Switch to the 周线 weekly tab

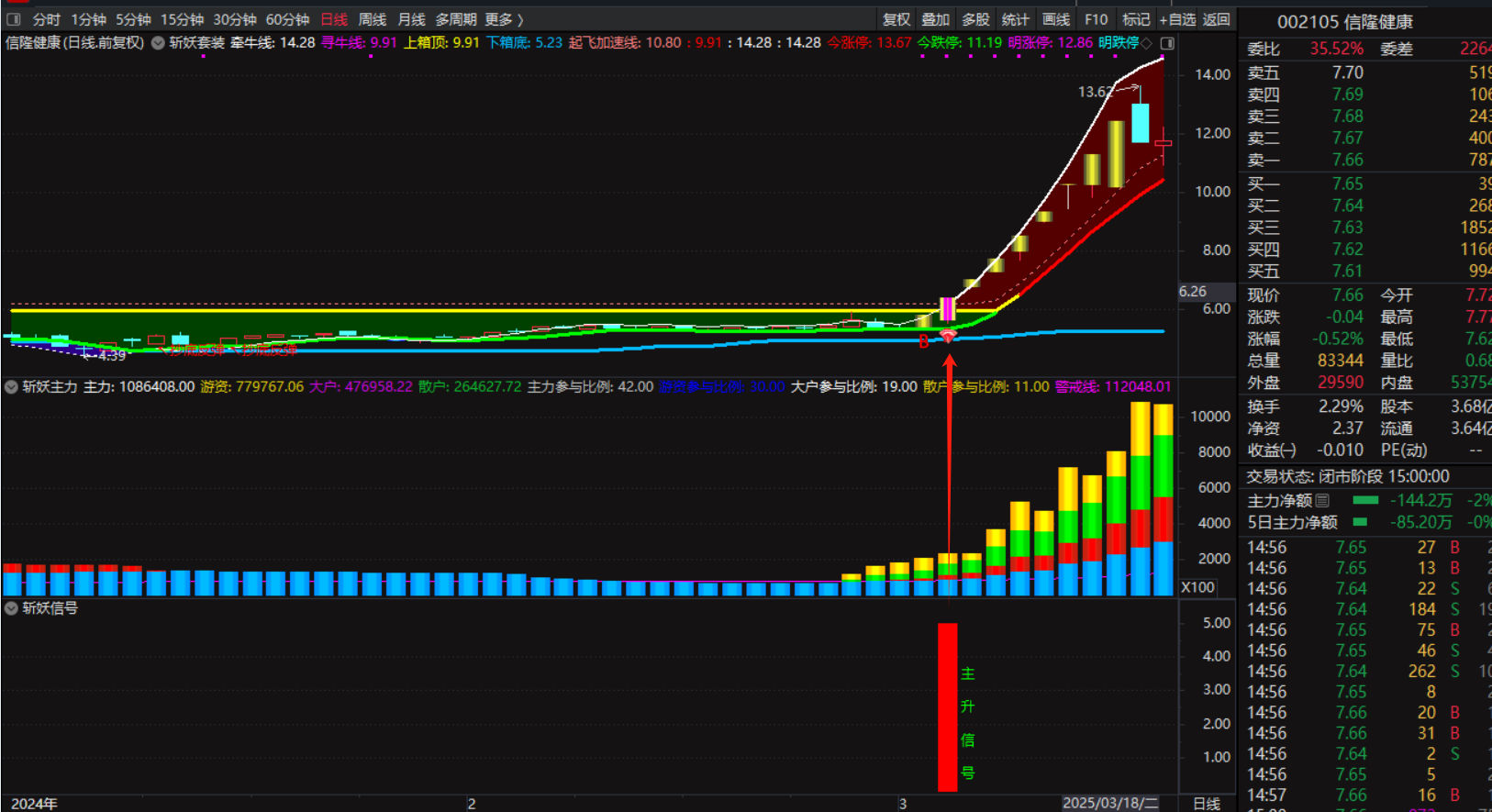point(372,19)
